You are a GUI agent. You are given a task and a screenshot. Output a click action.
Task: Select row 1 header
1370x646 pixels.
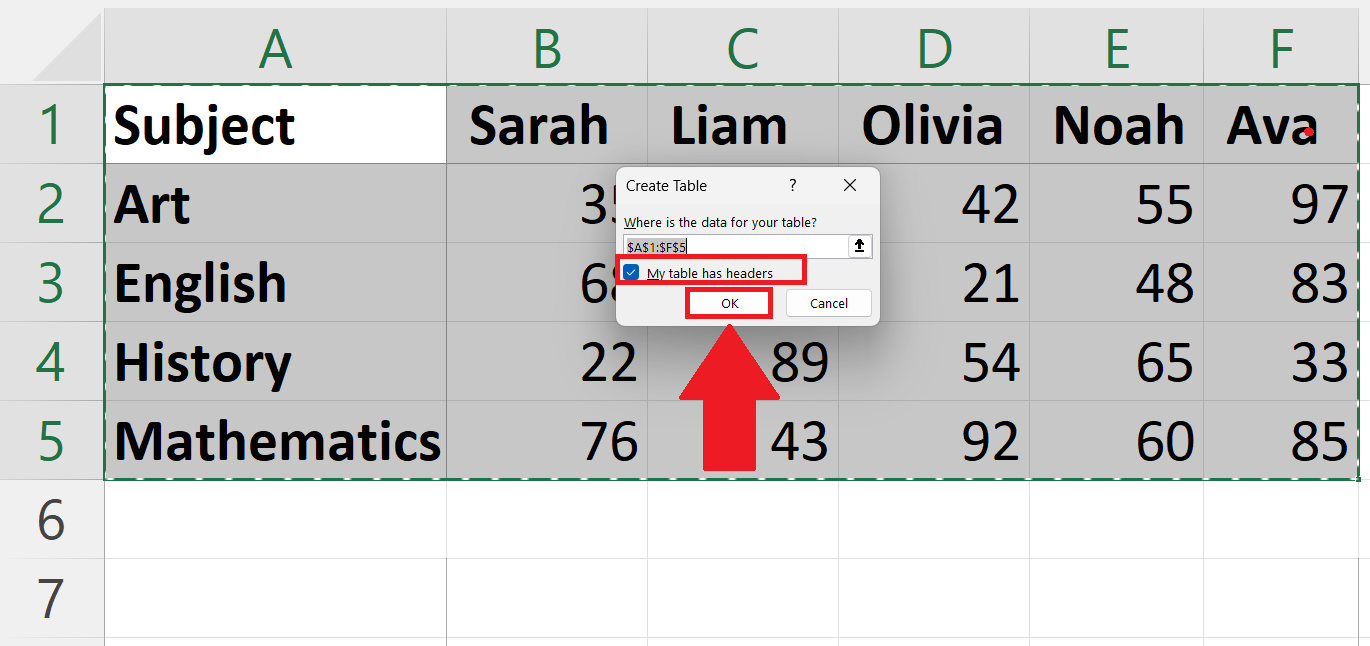pos(50,124)
